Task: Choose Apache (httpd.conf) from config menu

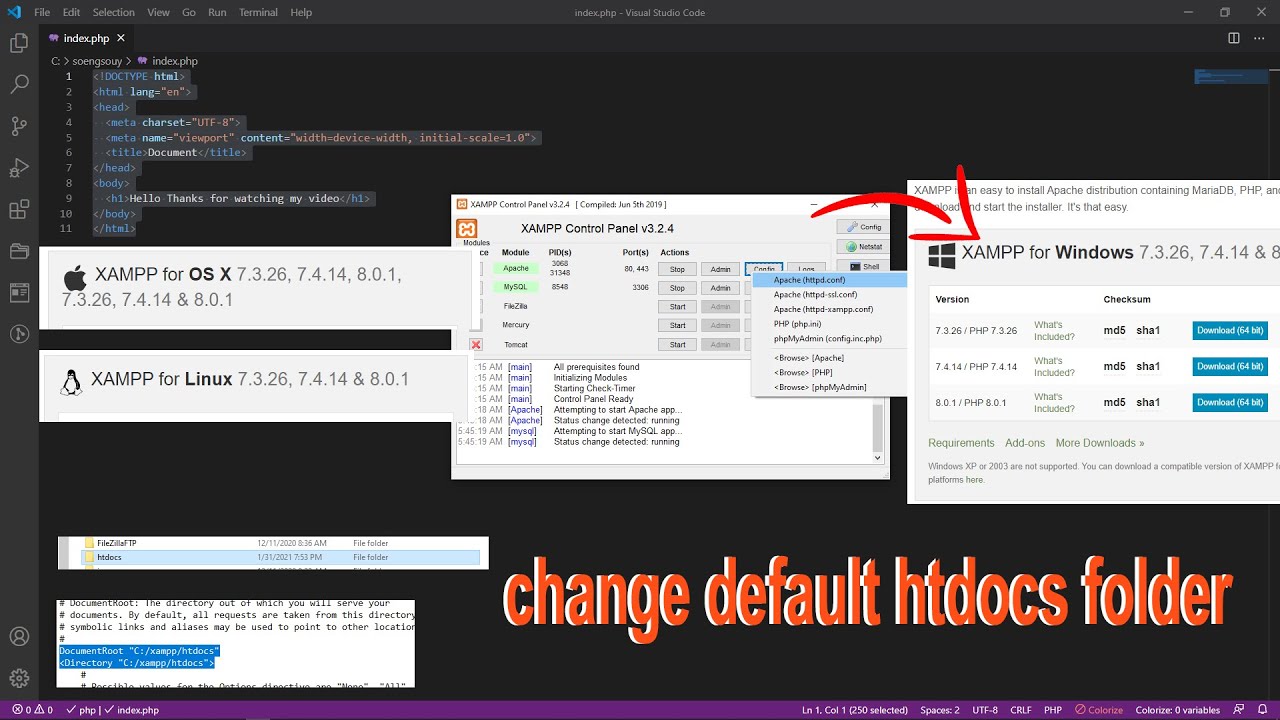Action: [829, 280]
